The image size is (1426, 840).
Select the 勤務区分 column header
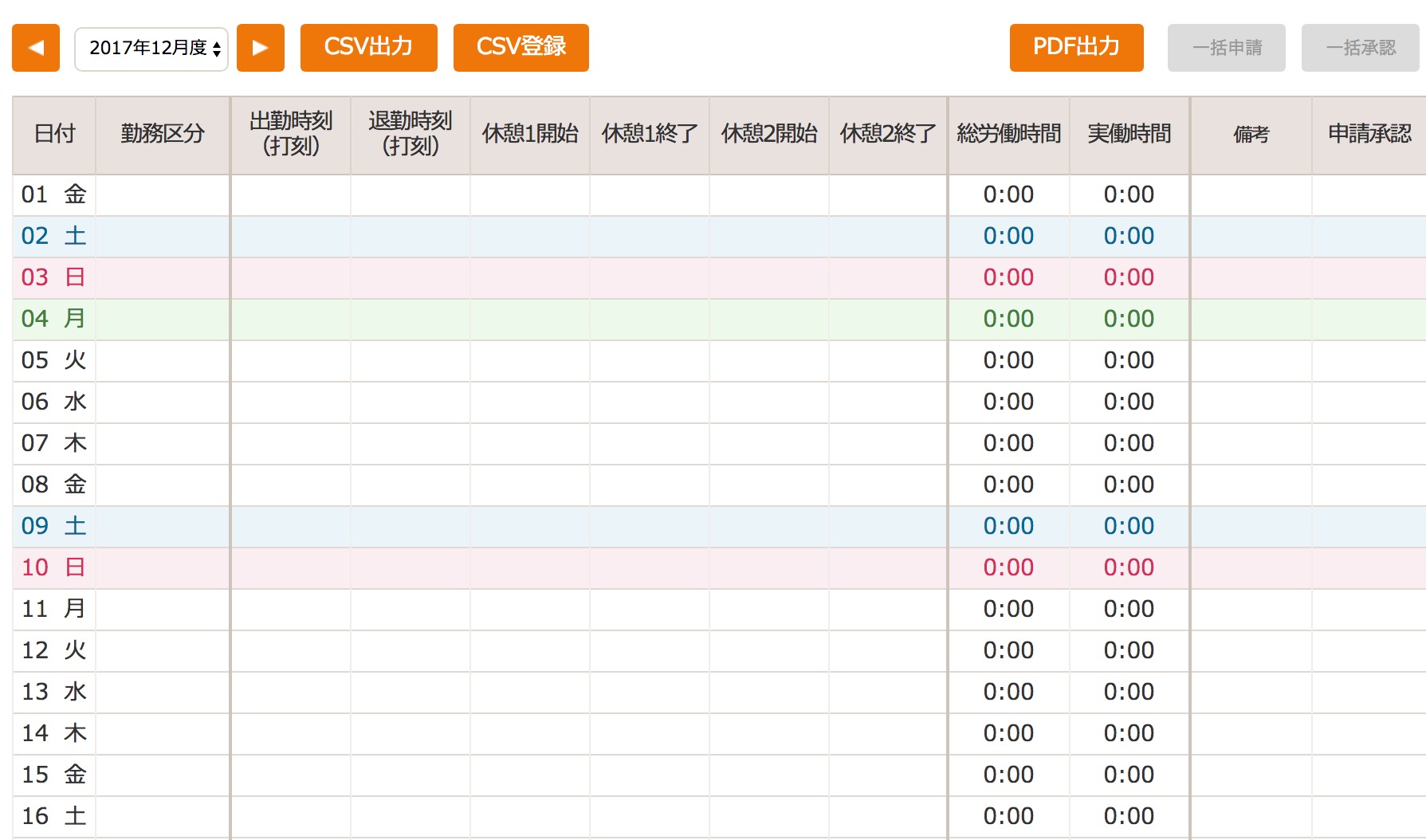163,135
